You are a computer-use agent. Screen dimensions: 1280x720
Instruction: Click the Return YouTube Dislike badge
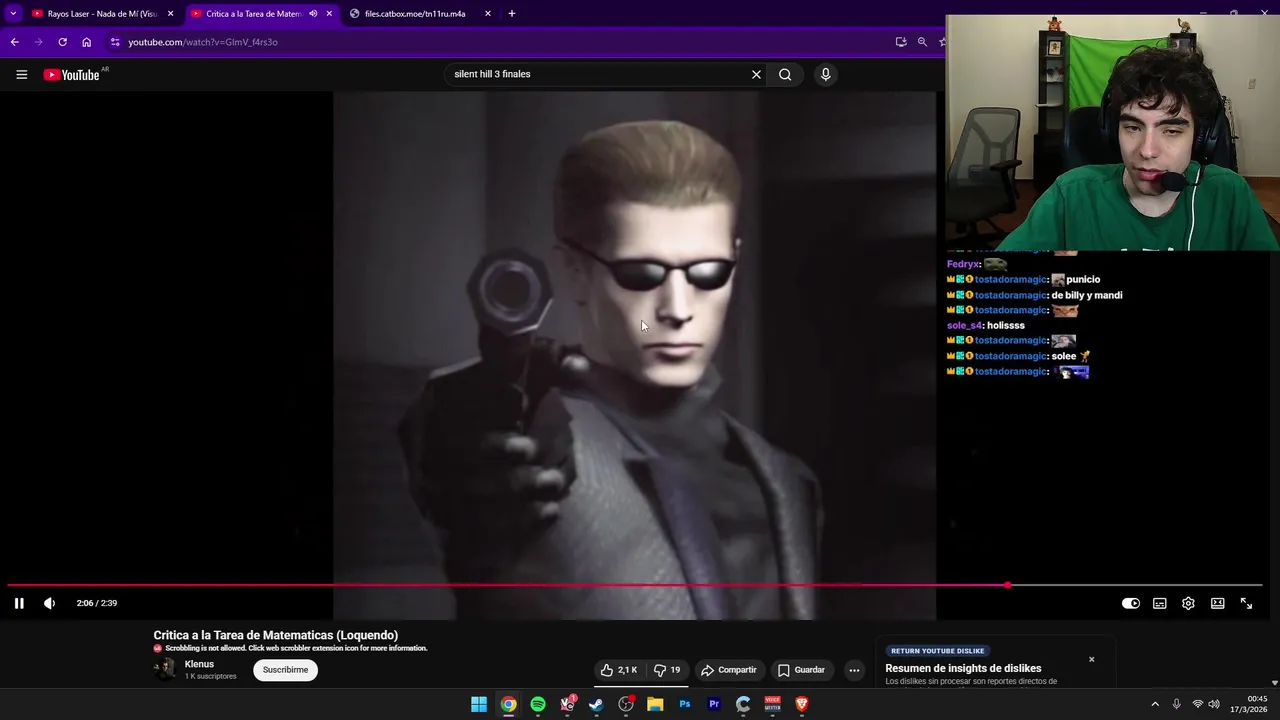coord(938,651)
